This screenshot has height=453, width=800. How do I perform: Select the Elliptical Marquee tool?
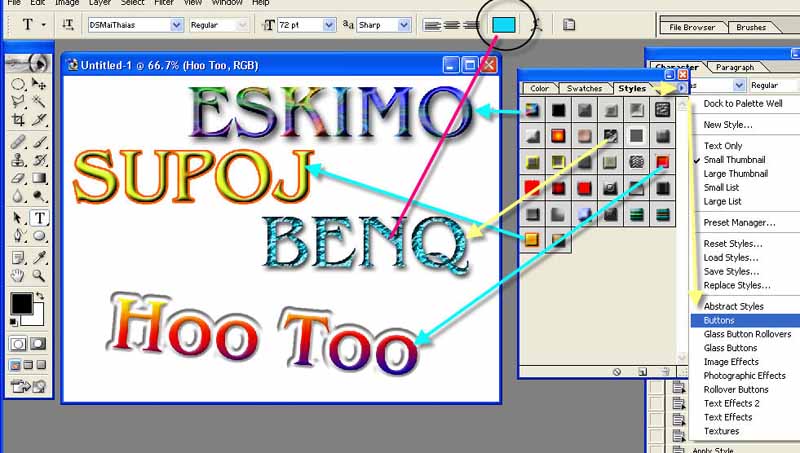18,84
